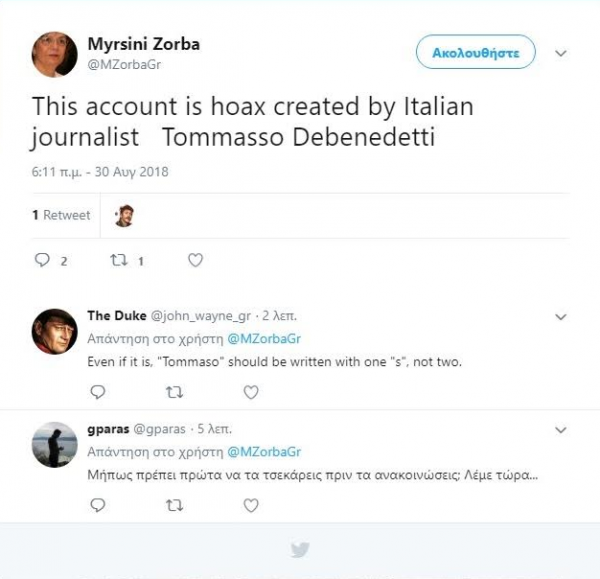Retweet the gparas reply
600x579 pixels.
pyautogui.click(x=174, y=505)
